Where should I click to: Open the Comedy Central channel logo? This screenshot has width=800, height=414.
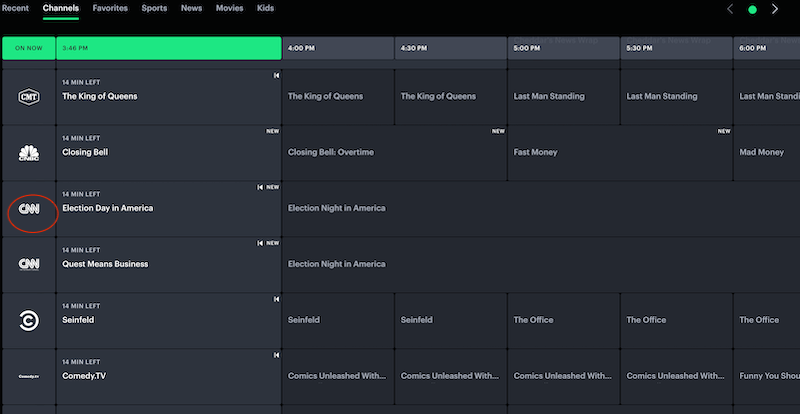(29, 320)
